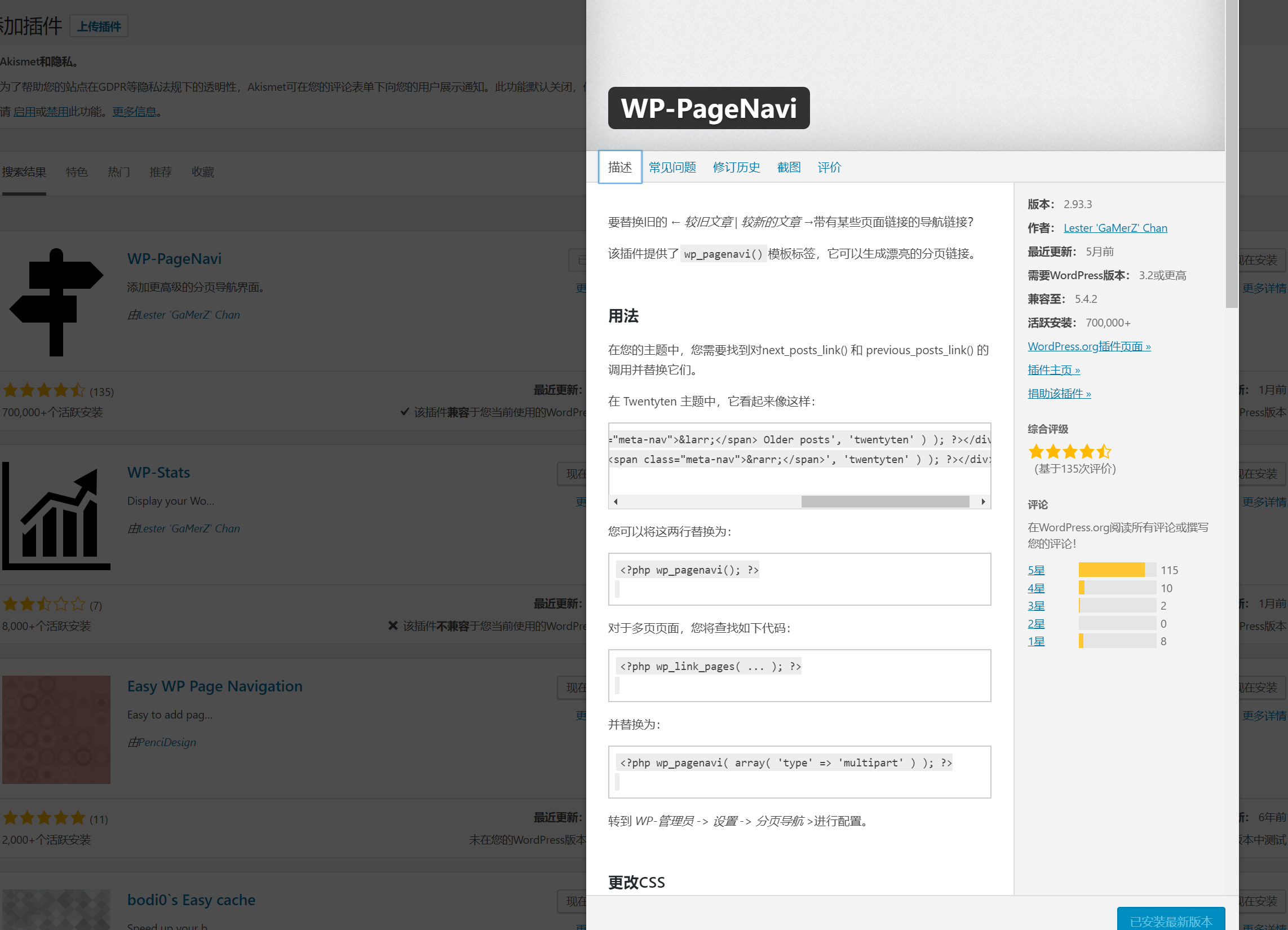The height and width of the screenshot is (930, 1288).
Task: Click the WP-Stats chart plugin icon
Action: point(56,515)
